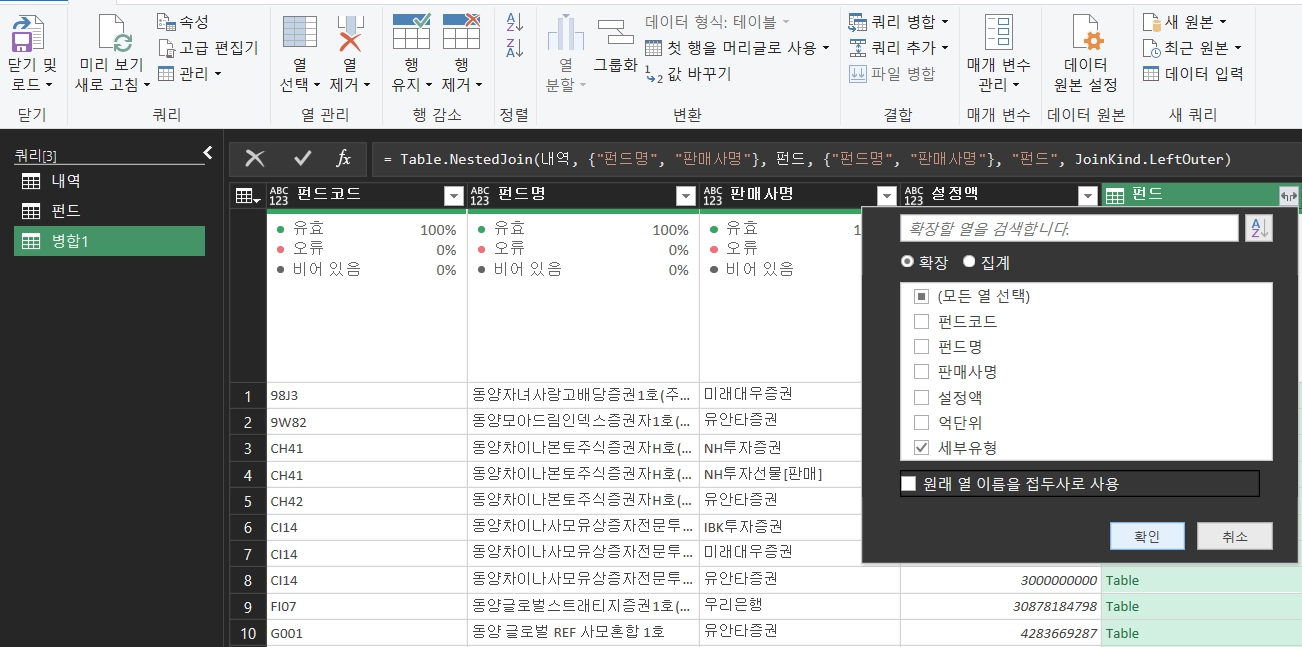Select the 집계 (Aggregate) radio button

pos(969,262)
